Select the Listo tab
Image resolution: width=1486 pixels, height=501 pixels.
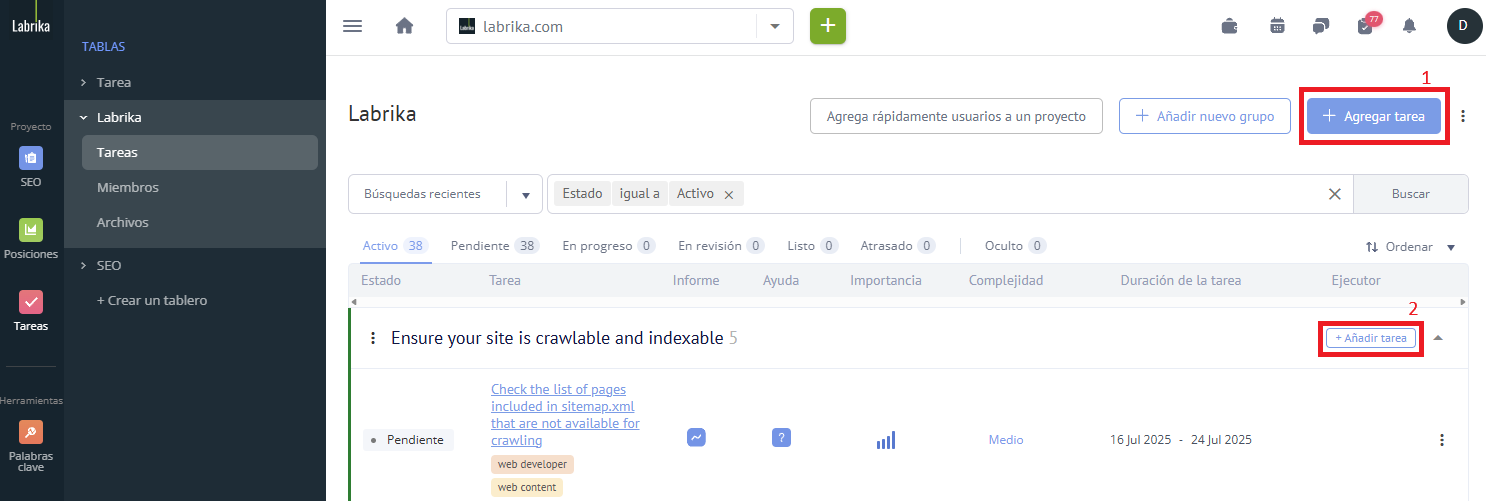tap(812, 246)
